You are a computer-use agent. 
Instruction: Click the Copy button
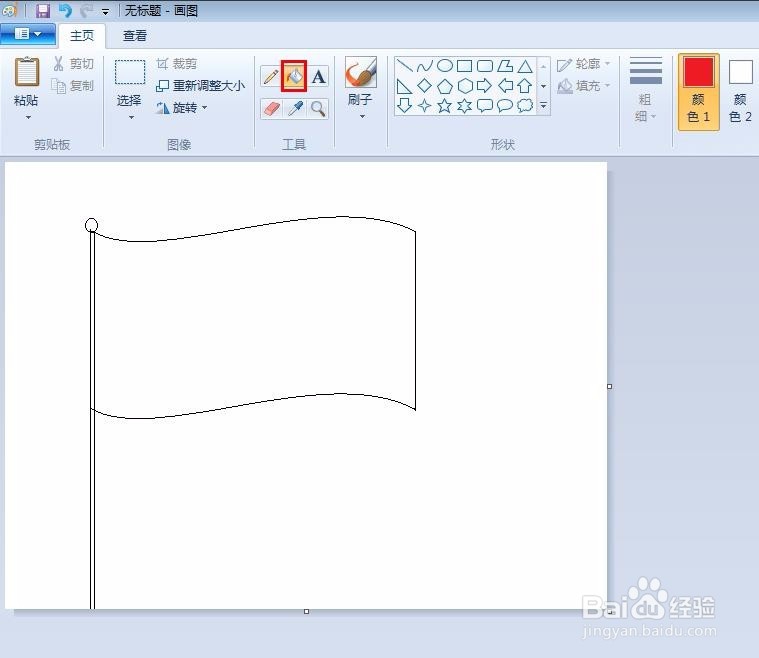(x=72, y=86)
